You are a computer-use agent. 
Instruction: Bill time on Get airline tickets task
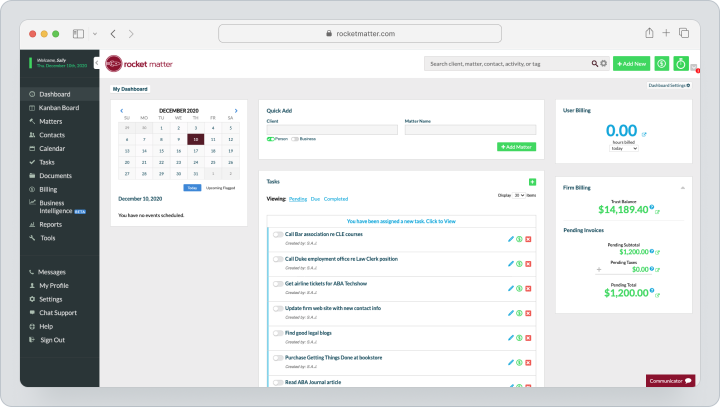point(519,288)
